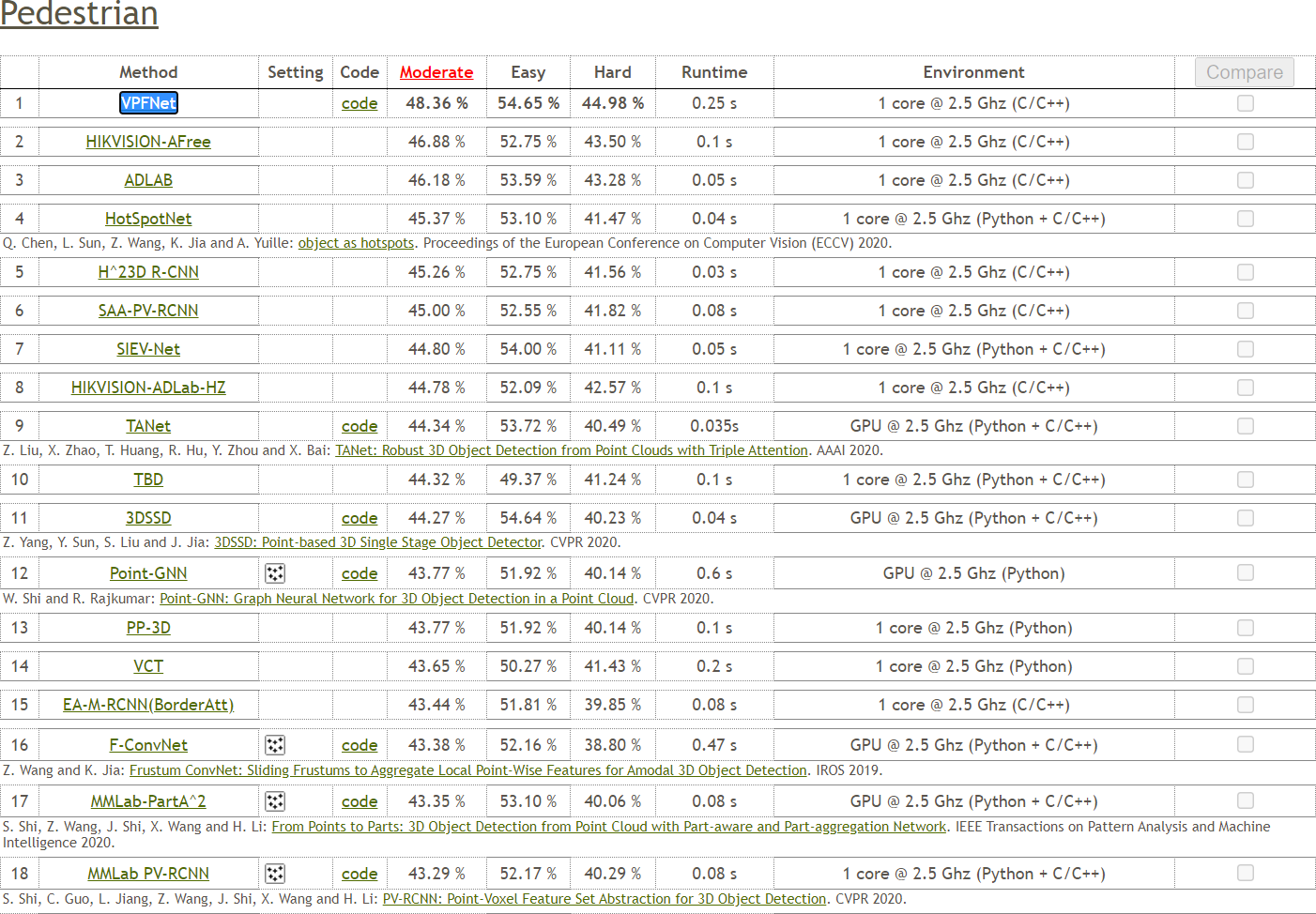The height and width of the screenshot is (914, 1316).
Task: Check the compare box for MMLab PV-RCNN
Action: pyautogui.click(x=1245, y=873)
